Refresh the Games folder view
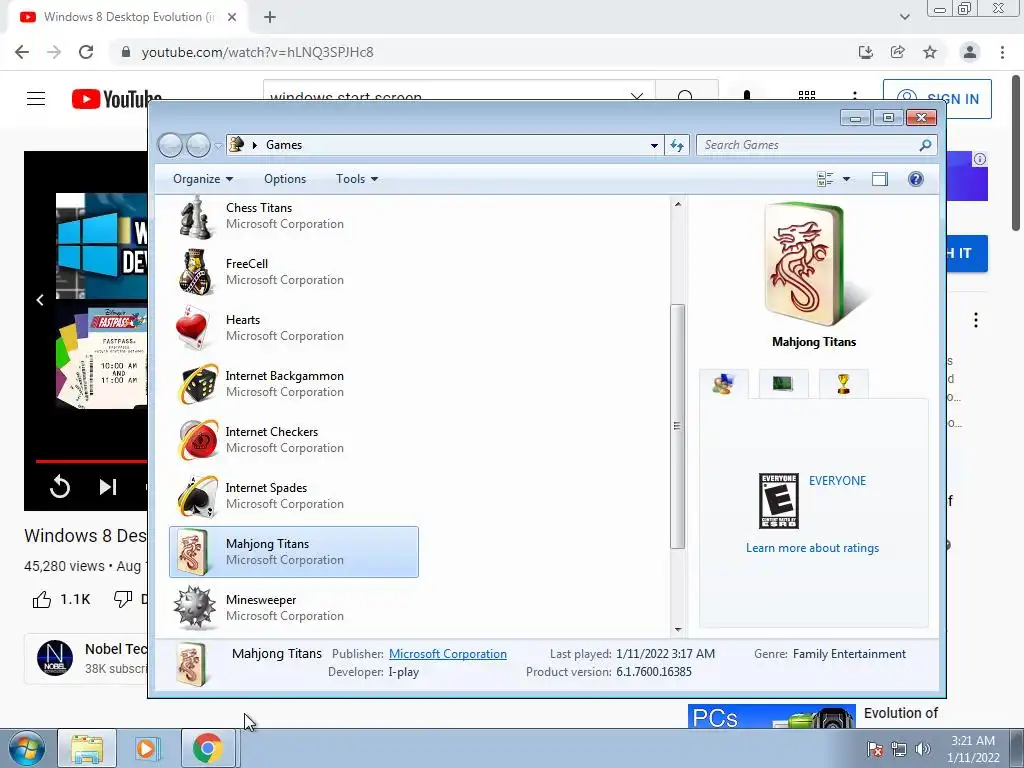Viewport: 1024px width, 768px height. pos(677,145)
